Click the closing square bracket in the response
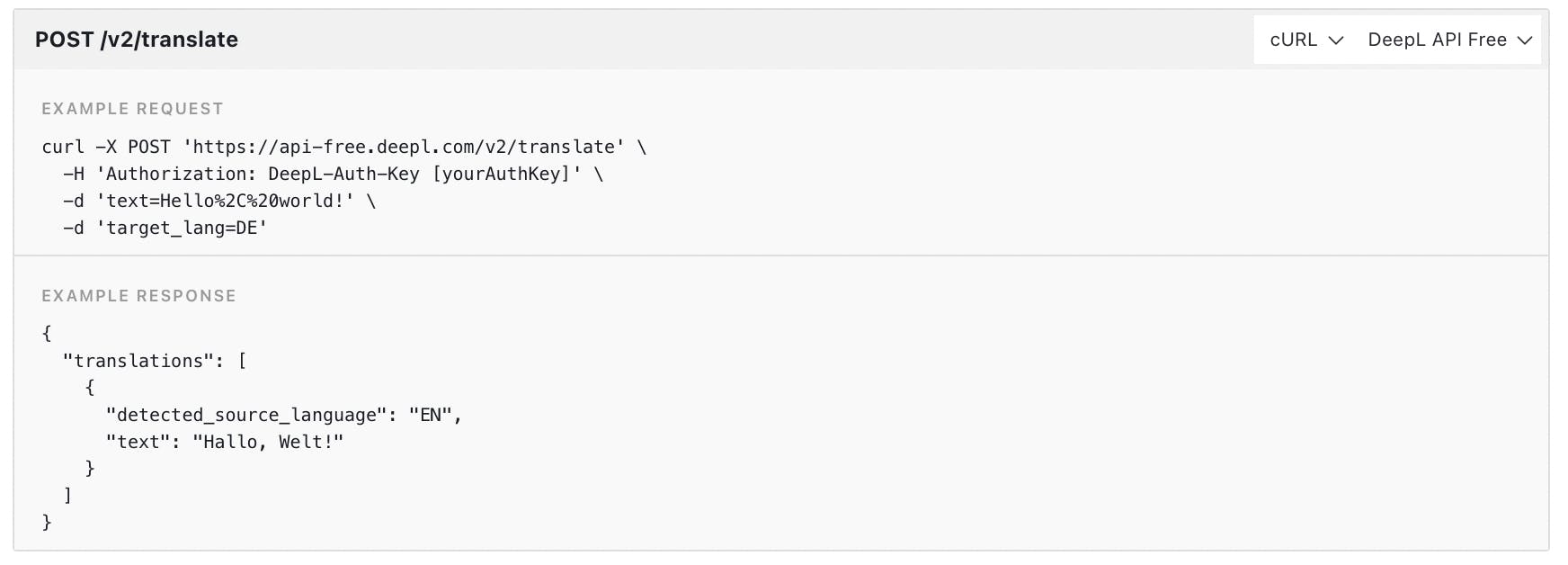Image resolution: width=1568 pixels, height=565 pixels. pyautogui.click(x=67, y=495)
